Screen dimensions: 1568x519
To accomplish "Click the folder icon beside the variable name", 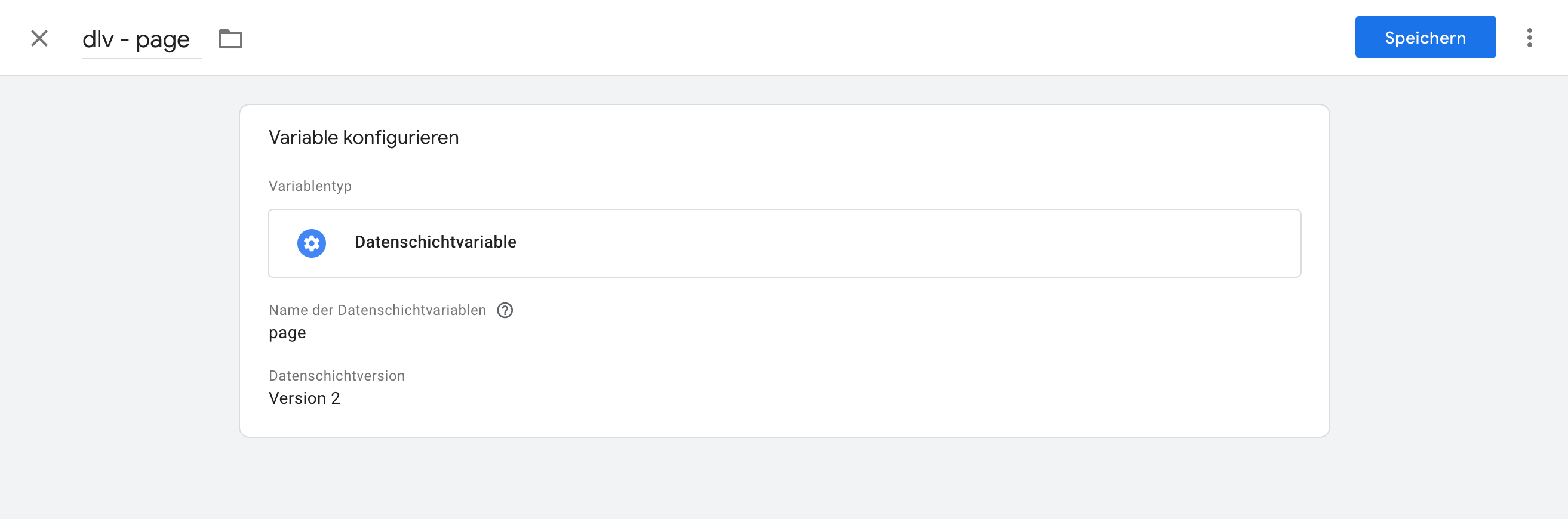I will pyautogui.click(x=230, y=39).
